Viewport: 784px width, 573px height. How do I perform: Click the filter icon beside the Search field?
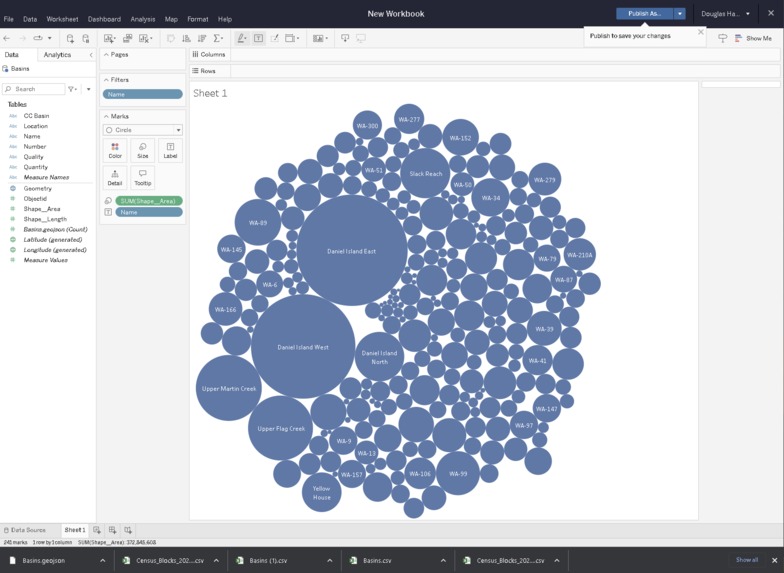72,89
